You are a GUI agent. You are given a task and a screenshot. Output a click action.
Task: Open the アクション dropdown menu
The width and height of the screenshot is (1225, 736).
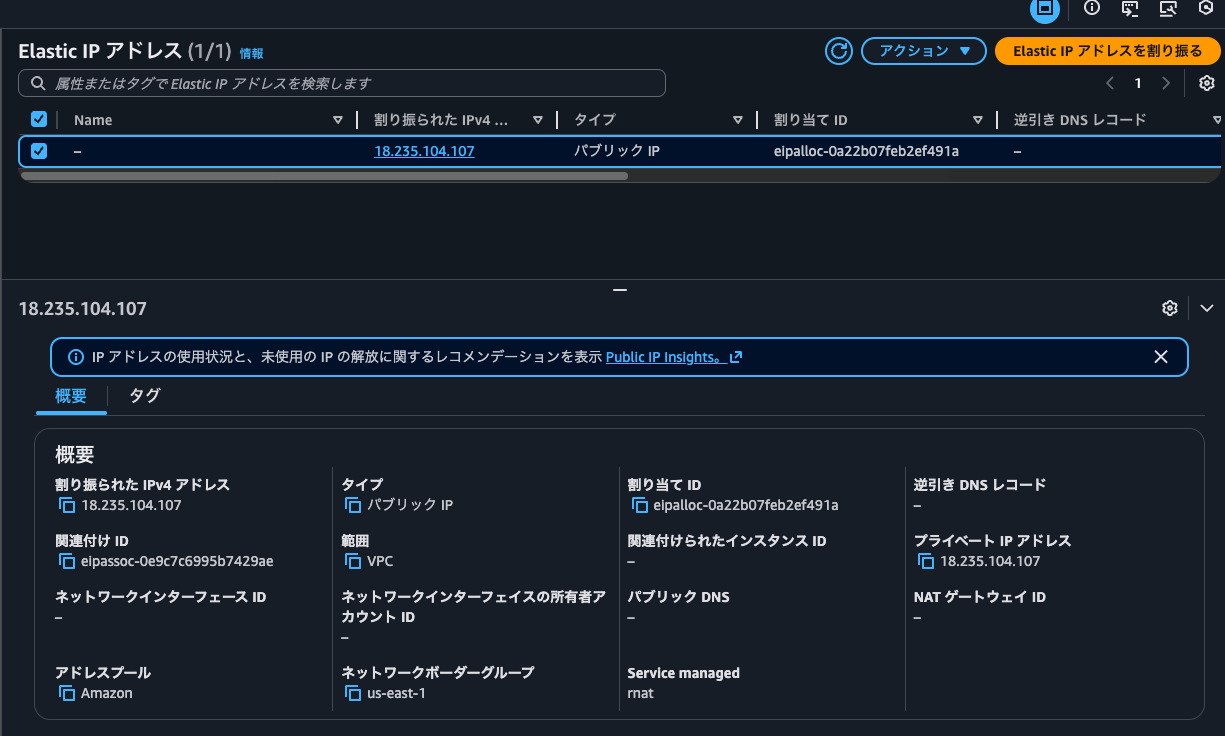(x=923, y=51)
